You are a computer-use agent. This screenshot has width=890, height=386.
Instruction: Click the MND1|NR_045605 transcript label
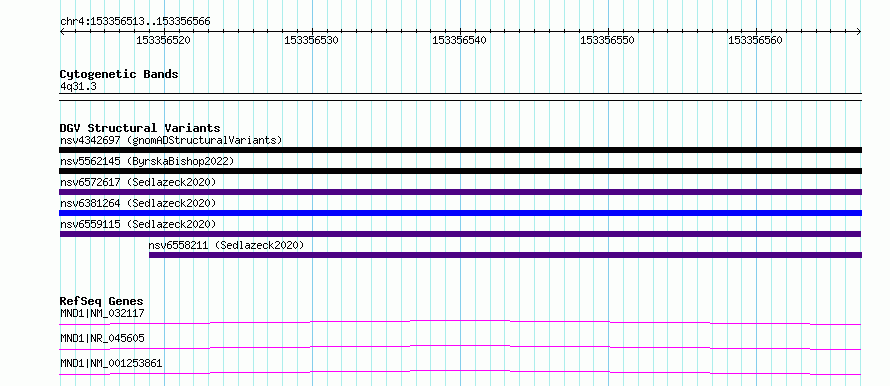(102, 338)
